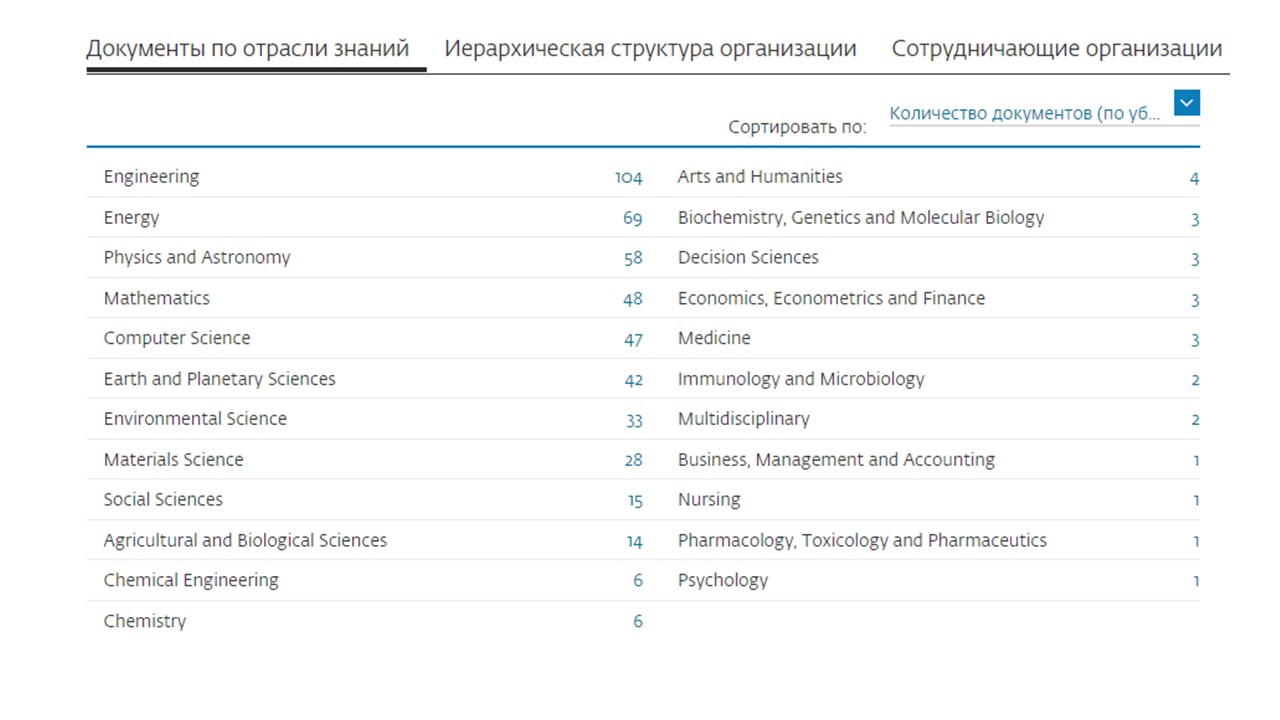Open Biochemistry, Genetics and Molecular Biology
Image resolution: width=1280 pixels, height=720 pixels.
(860, 218)
